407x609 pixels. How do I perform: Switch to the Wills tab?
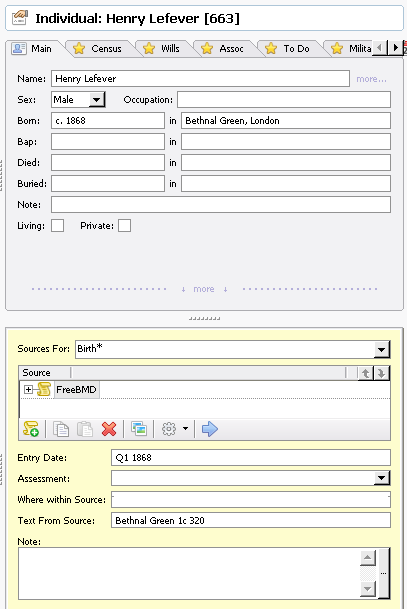click(162, 49)
